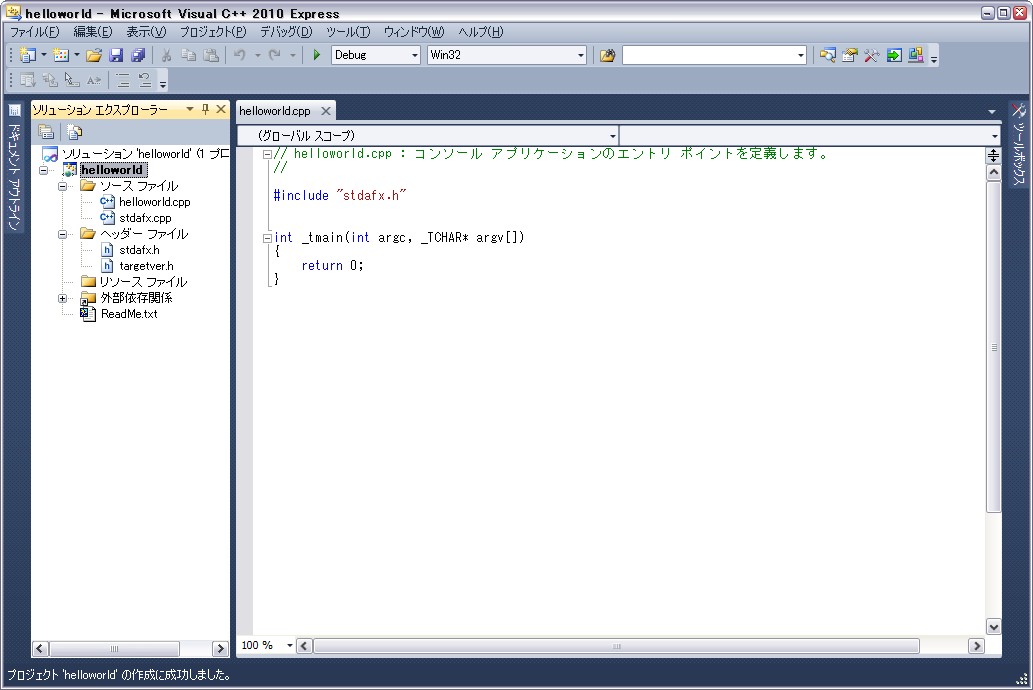The image size is (1033, 690).
Task: Open the プロジェクト(P) menu
Action: point(213,32)
